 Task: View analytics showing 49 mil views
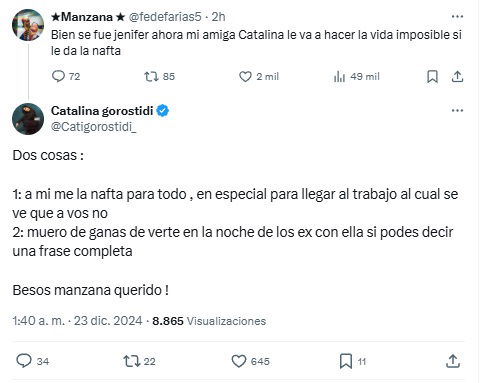pyautogui.click(x=356, y=76)
